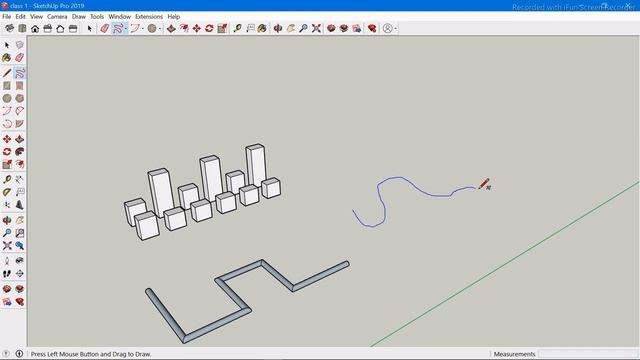Activate the Orbit tool in the top toolbar
The width and height of the screenshot is (640, 360).
click(278, 28)
